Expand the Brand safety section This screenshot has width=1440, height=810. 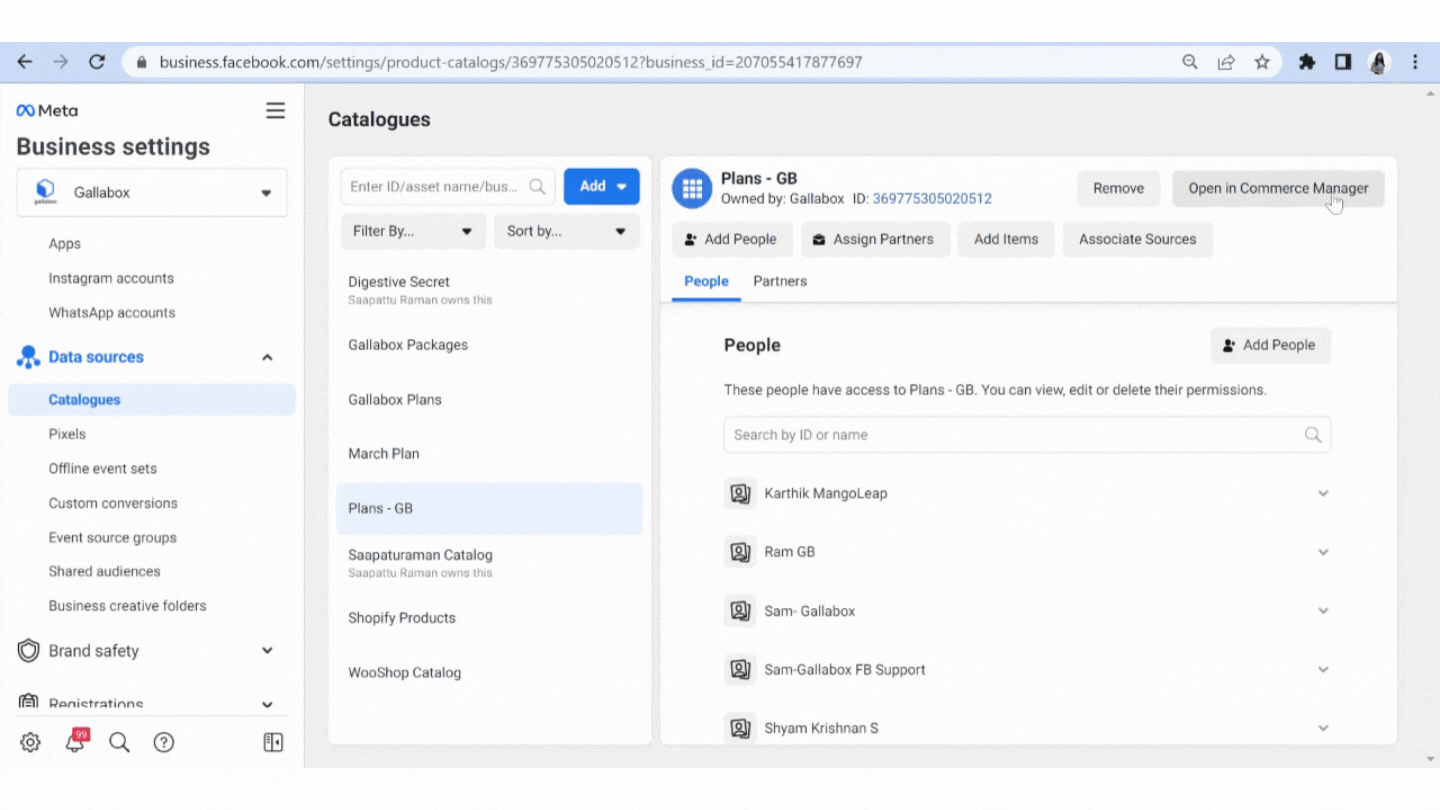pos(267,651)
